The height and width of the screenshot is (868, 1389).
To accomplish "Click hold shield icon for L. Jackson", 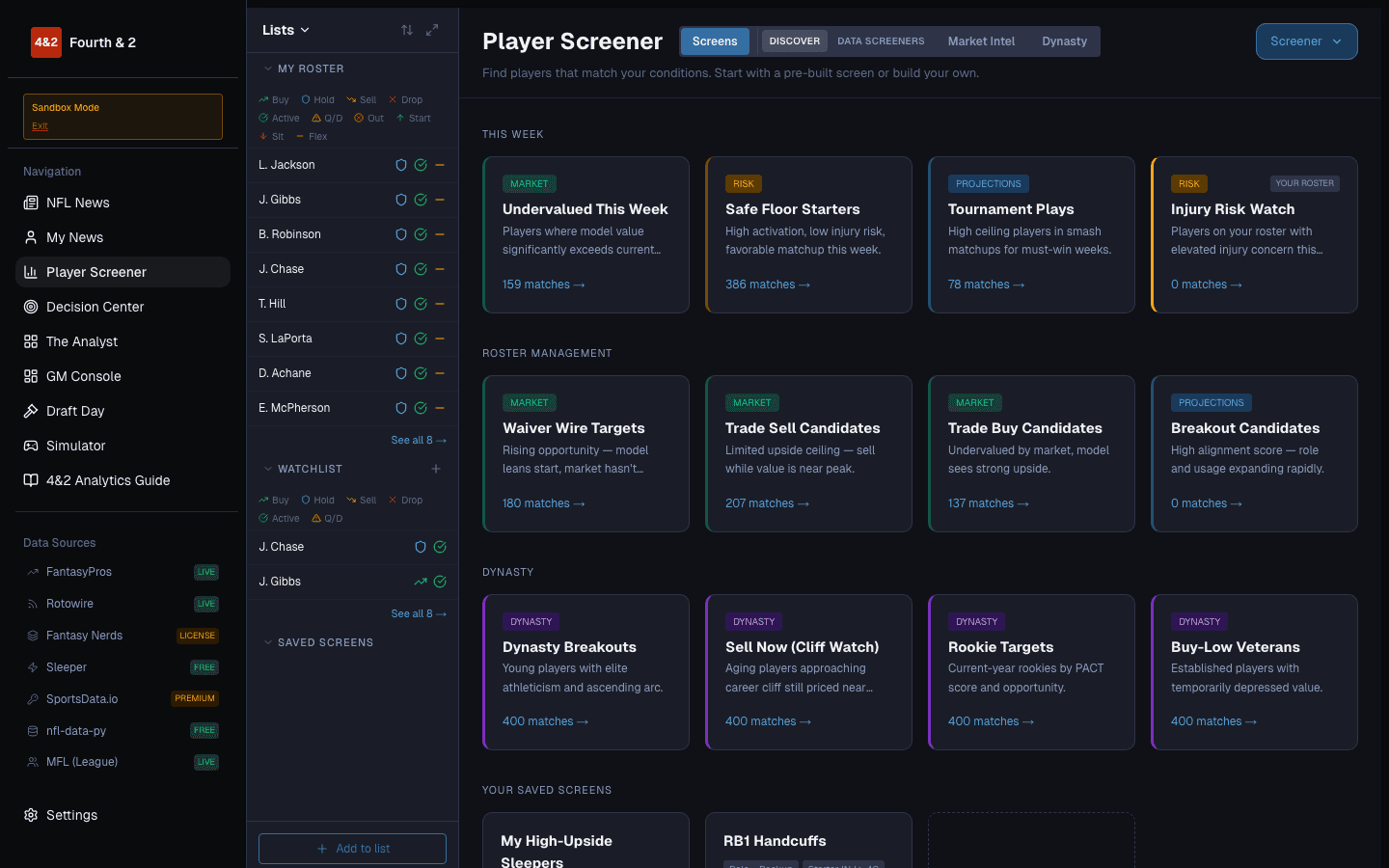I will (401, 165).
